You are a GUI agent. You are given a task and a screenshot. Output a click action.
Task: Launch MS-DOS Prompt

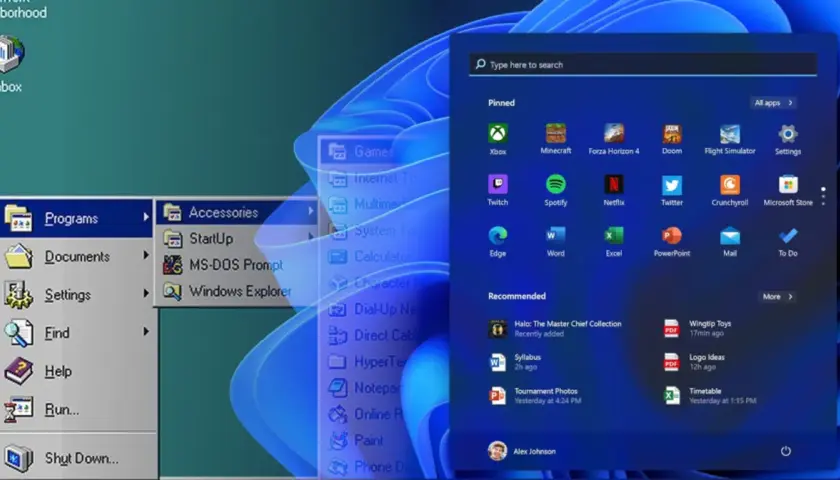[x=236, y=265]
